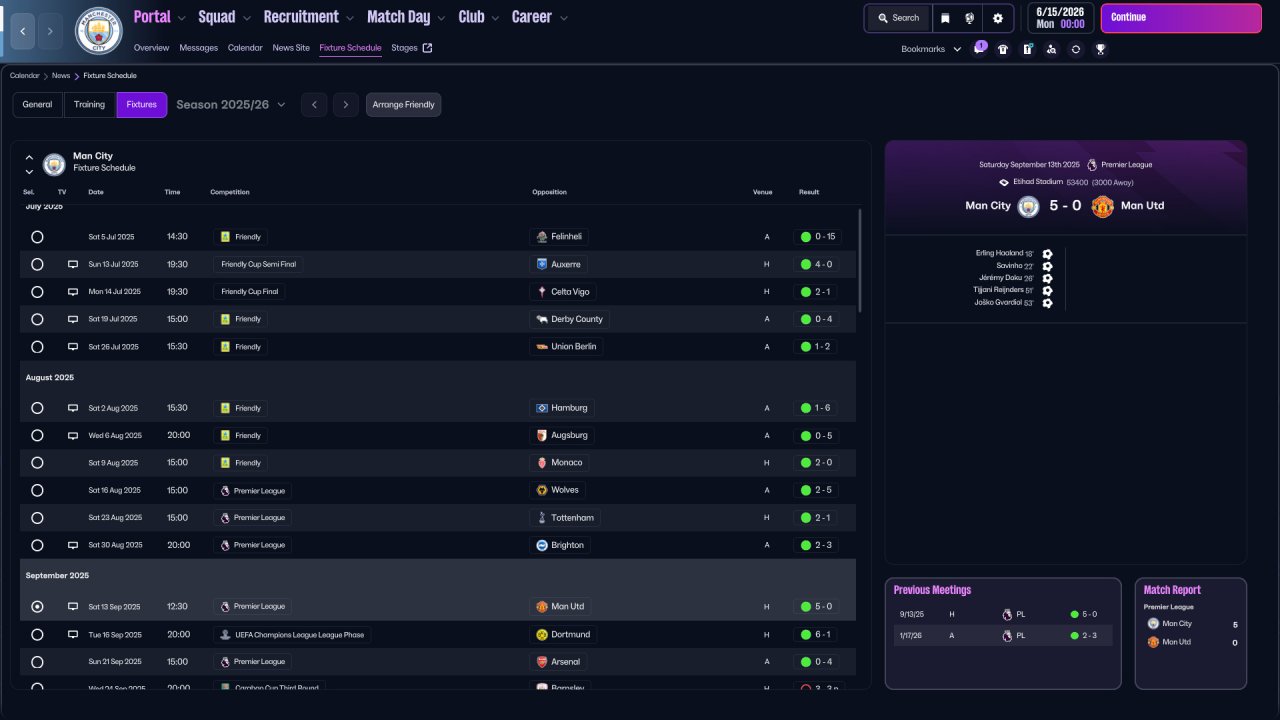
Task: Click the Wolves club badge
Action: click(x=542, y=490)
